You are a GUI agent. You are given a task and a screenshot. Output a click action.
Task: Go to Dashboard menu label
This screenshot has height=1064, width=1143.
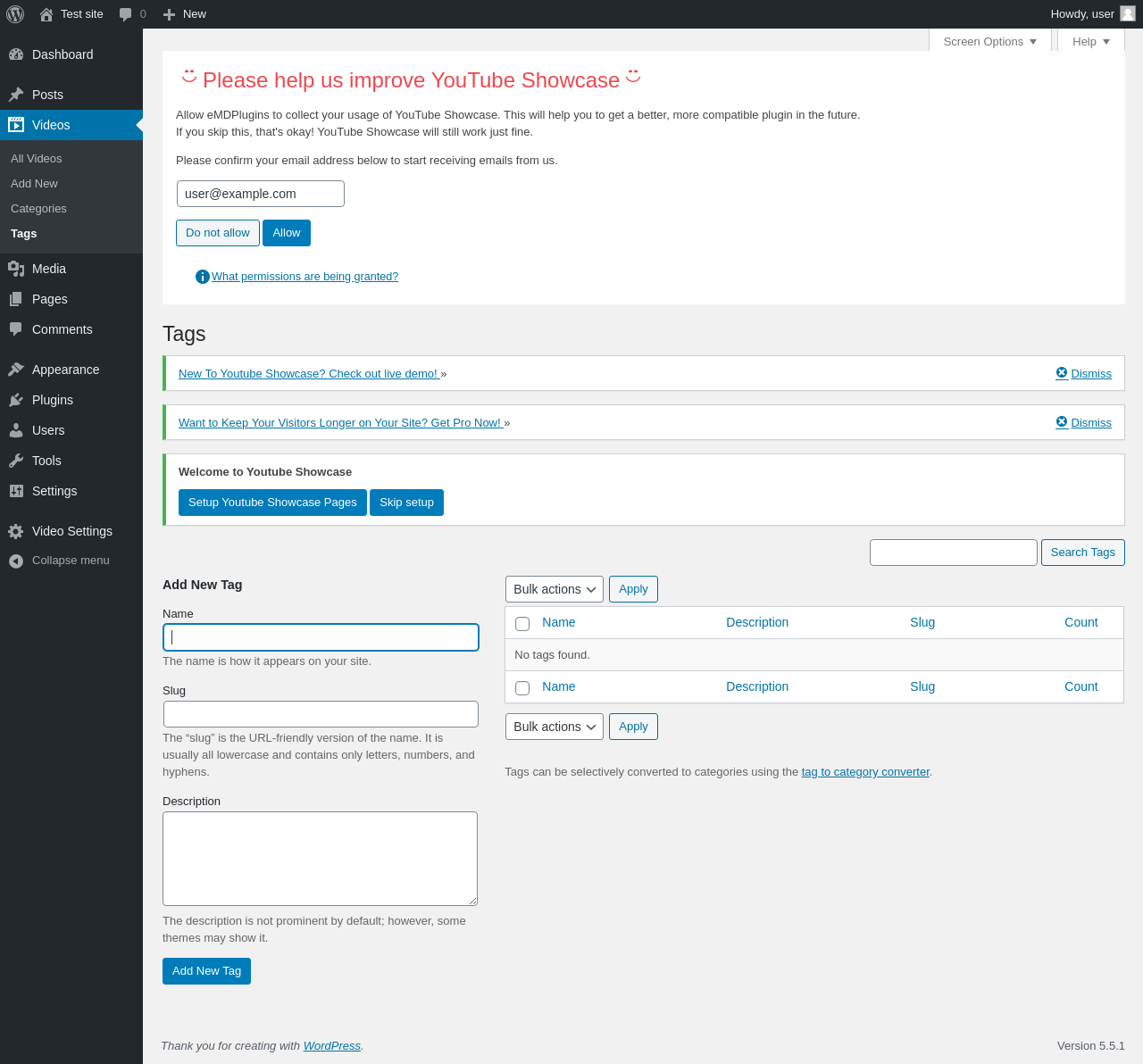(x=63, y=54)
